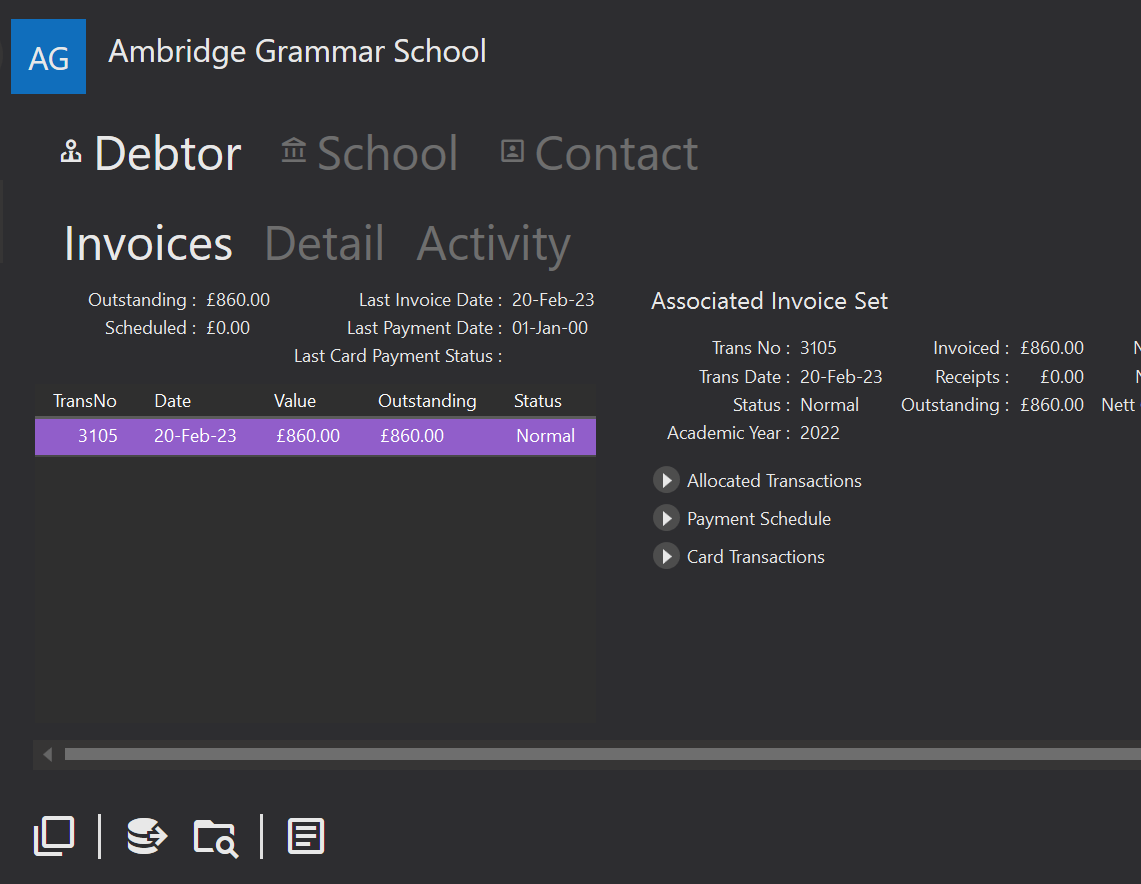Sort by Date column header
The image size is (1141, 884).
tap(172, 401)
